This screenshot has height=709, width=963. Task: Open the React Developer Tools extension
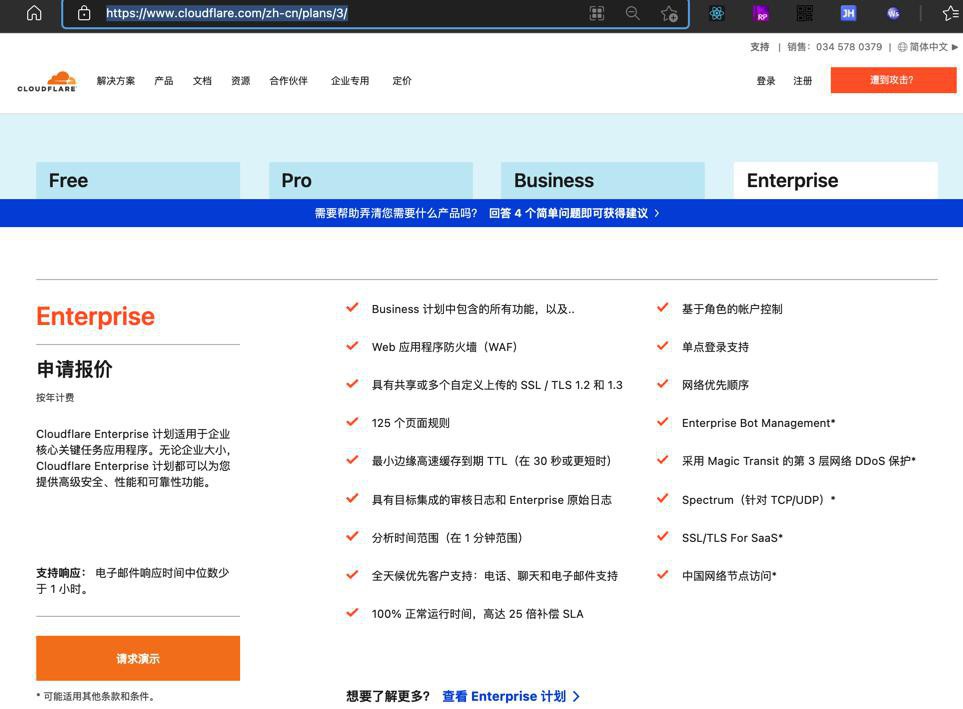tap(717, 14)
